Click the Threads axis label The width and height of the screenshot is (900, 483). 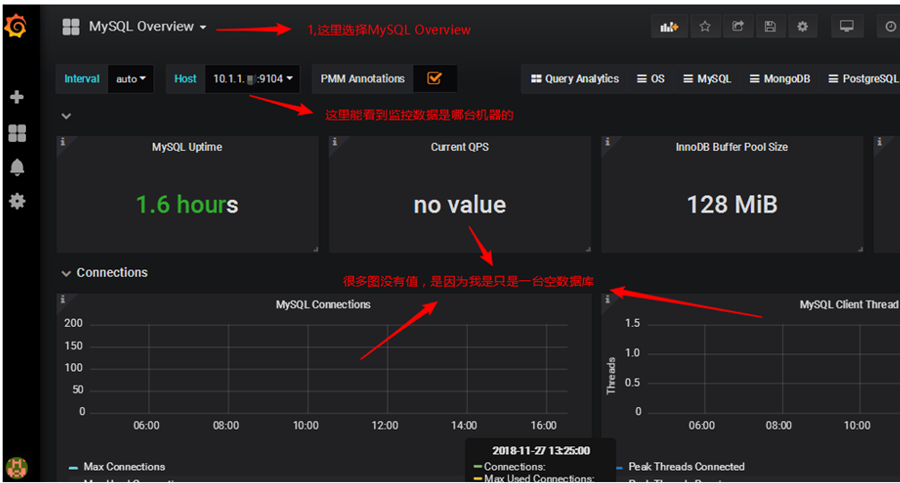[611, 376]
